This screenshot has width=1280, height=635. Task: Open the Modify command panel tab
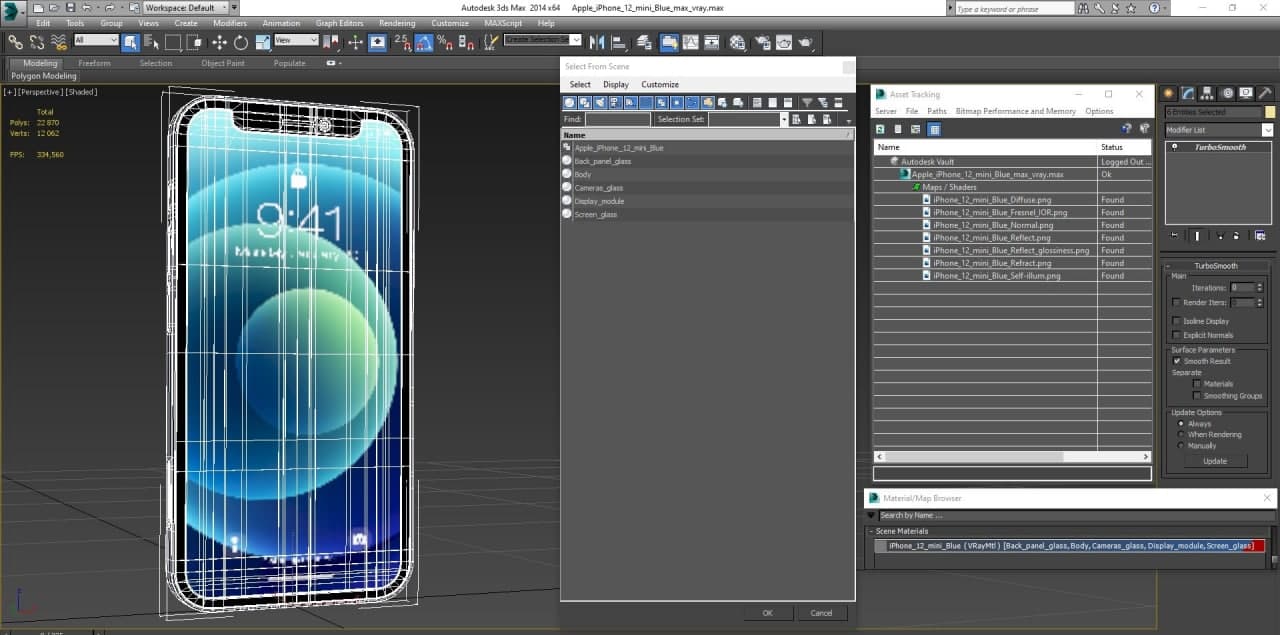coord(1188,93)
